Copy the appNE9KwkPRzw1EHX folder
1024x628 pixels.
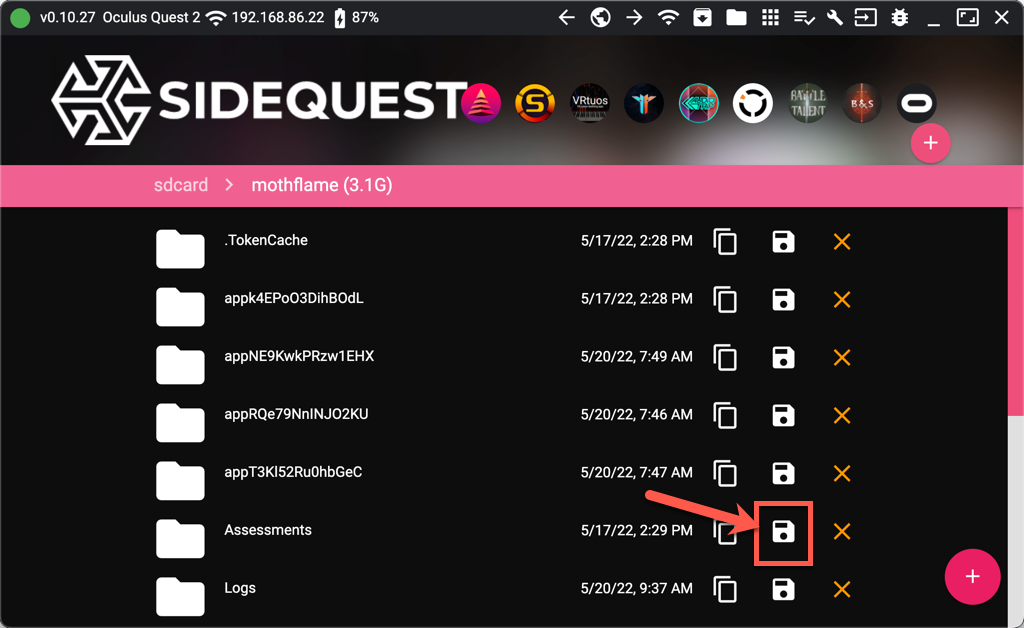726,358
